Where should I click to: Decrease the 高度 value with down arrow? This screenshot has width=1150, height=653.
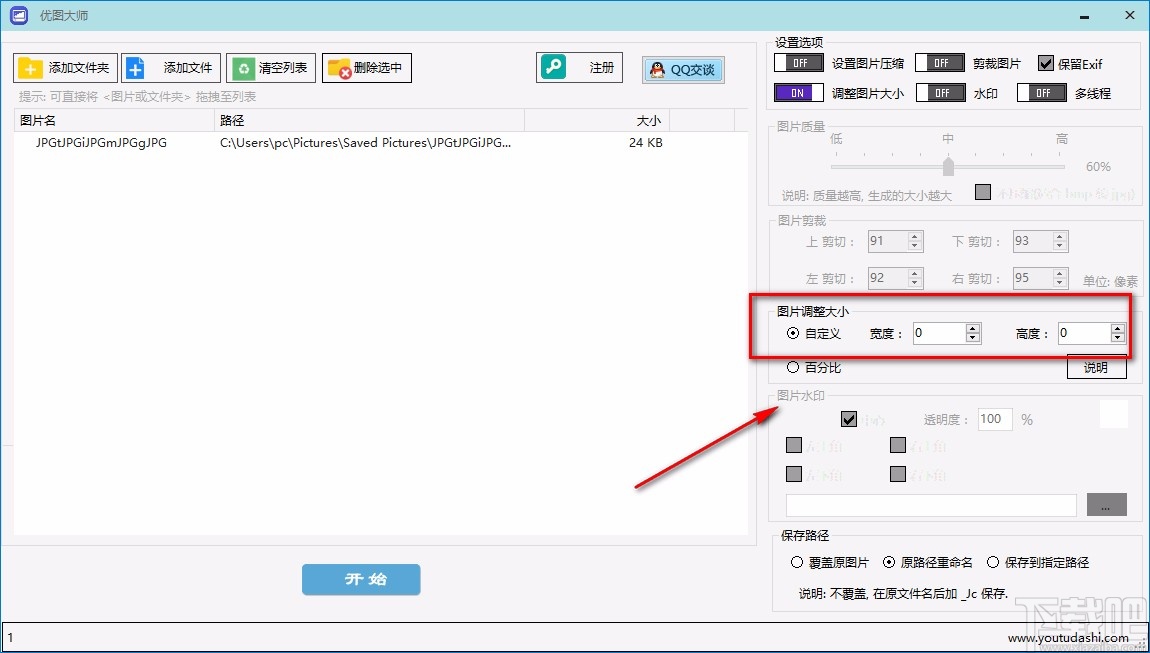[1118, 338]
